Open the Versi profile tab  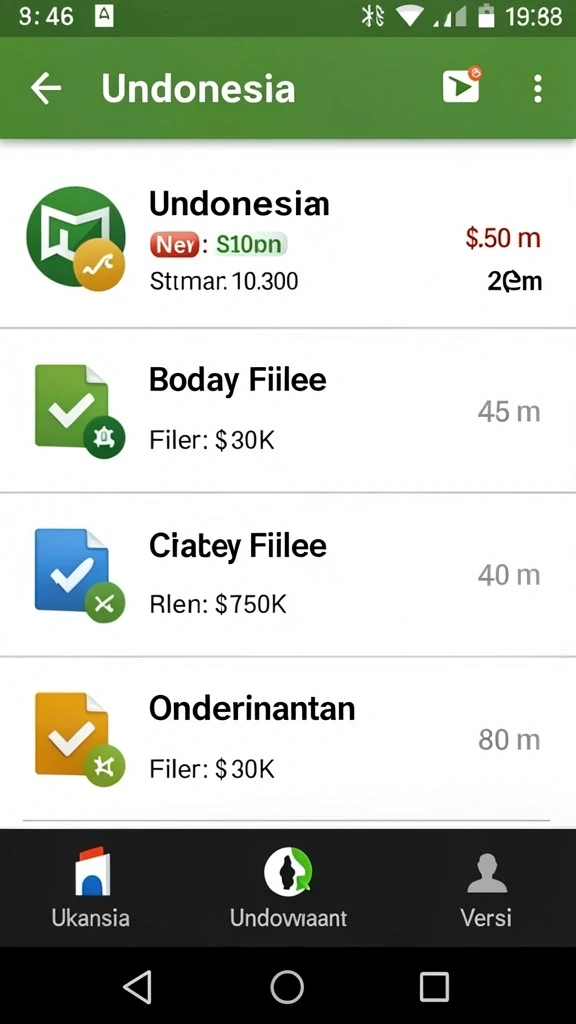click(x=487, y=888)
